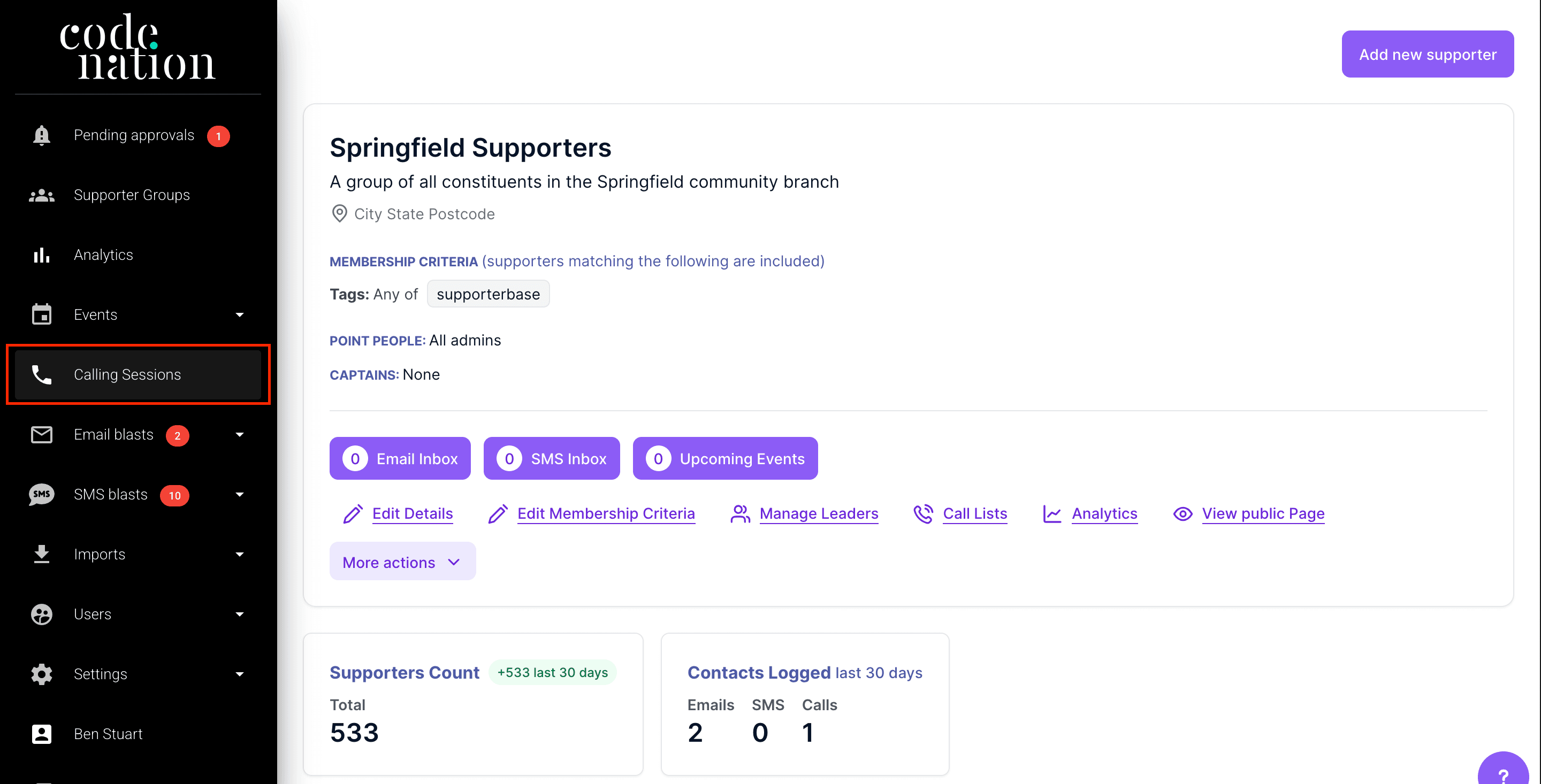Click the Call Lists phone icon
Viewport: 1541px width, 784px height.
[x=923, y=514]
